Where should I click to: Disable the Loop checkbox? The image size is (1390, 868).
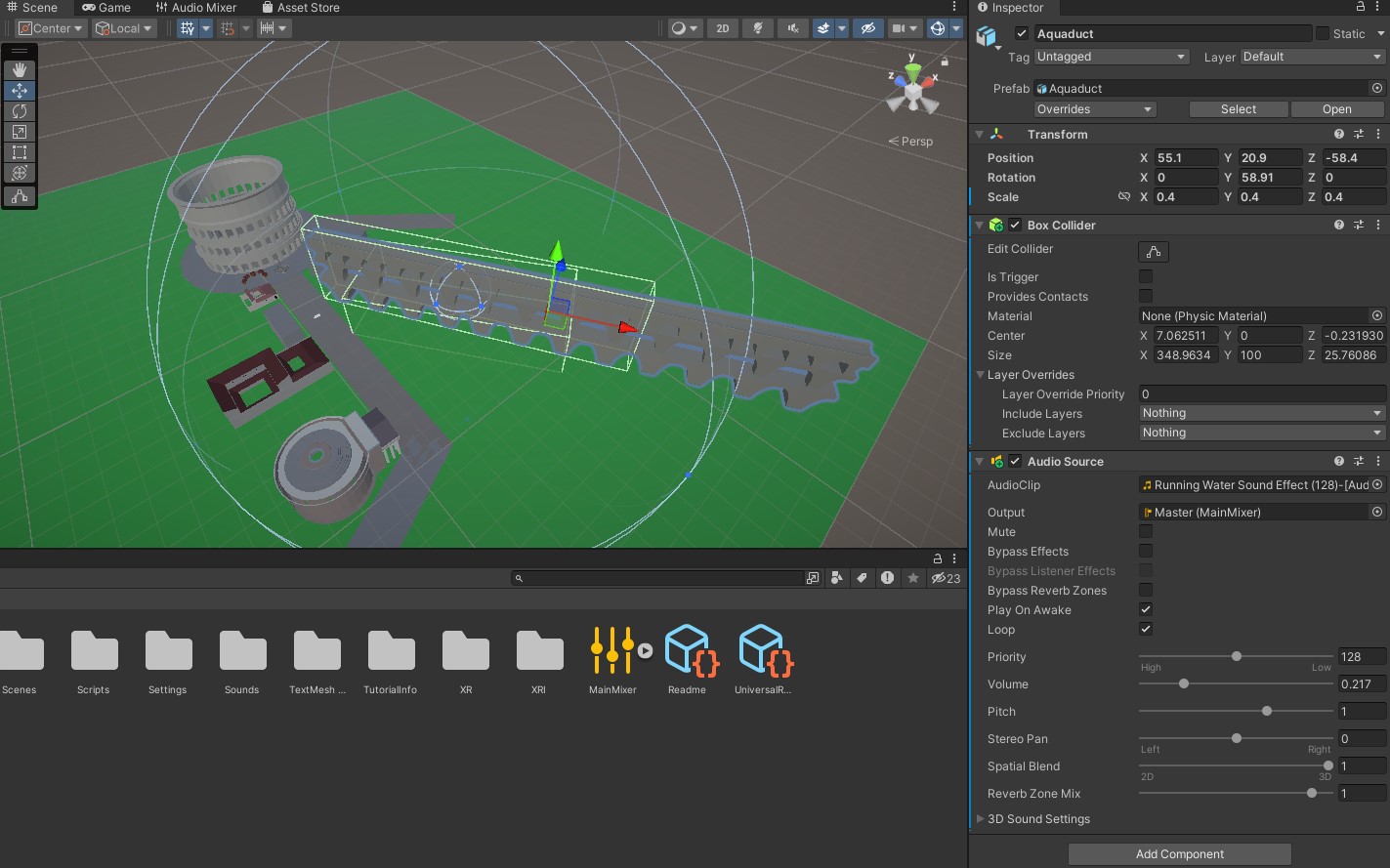click(x=1146, y=630)
